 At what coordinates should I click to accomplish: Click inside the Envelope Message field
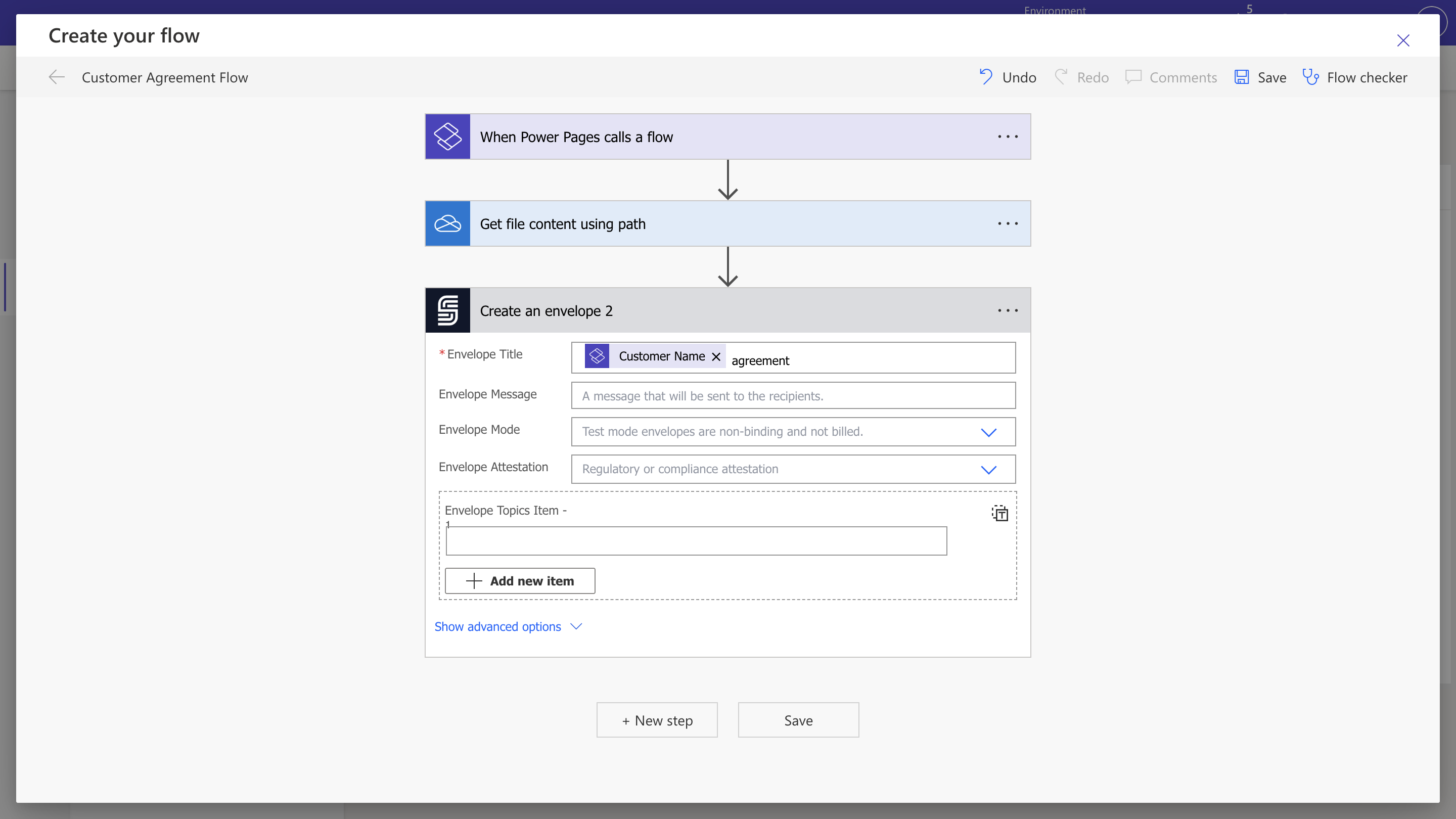(x=792, y=396)
